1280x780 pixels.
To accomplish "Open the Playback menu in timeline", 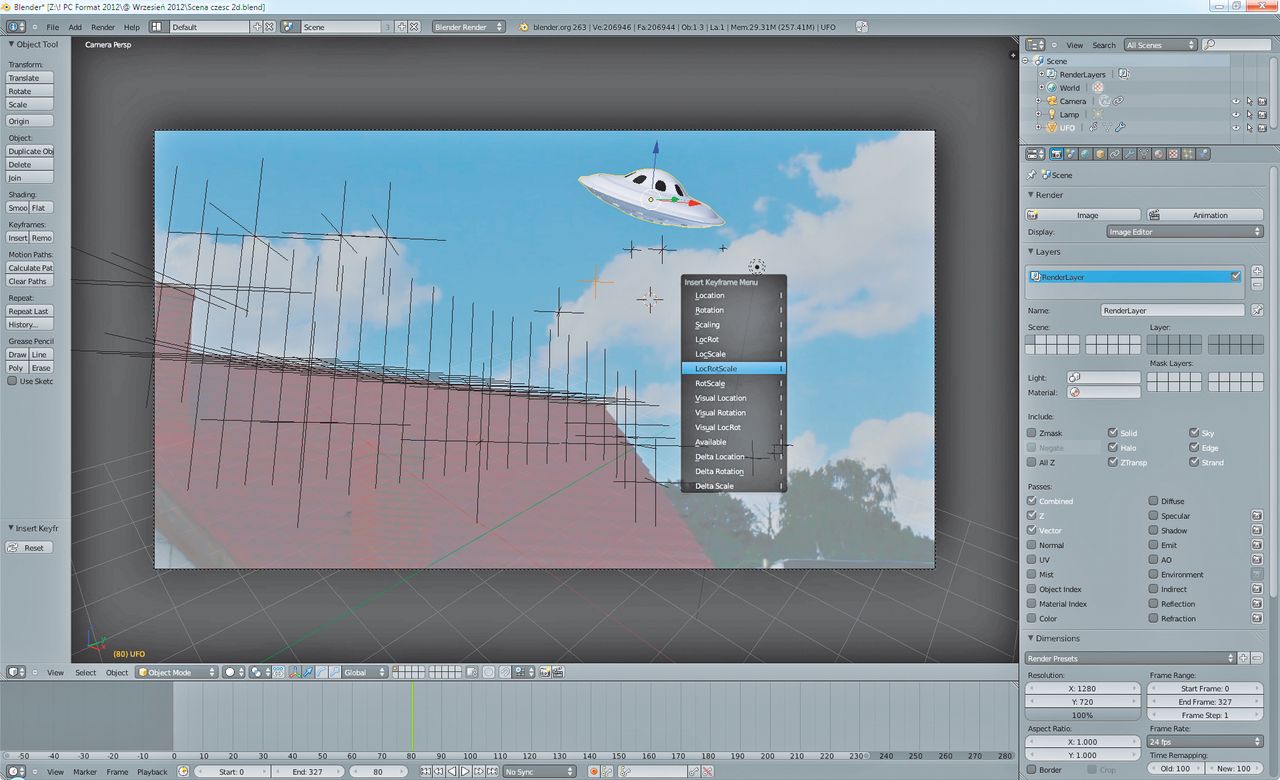I will coord(152,771).
